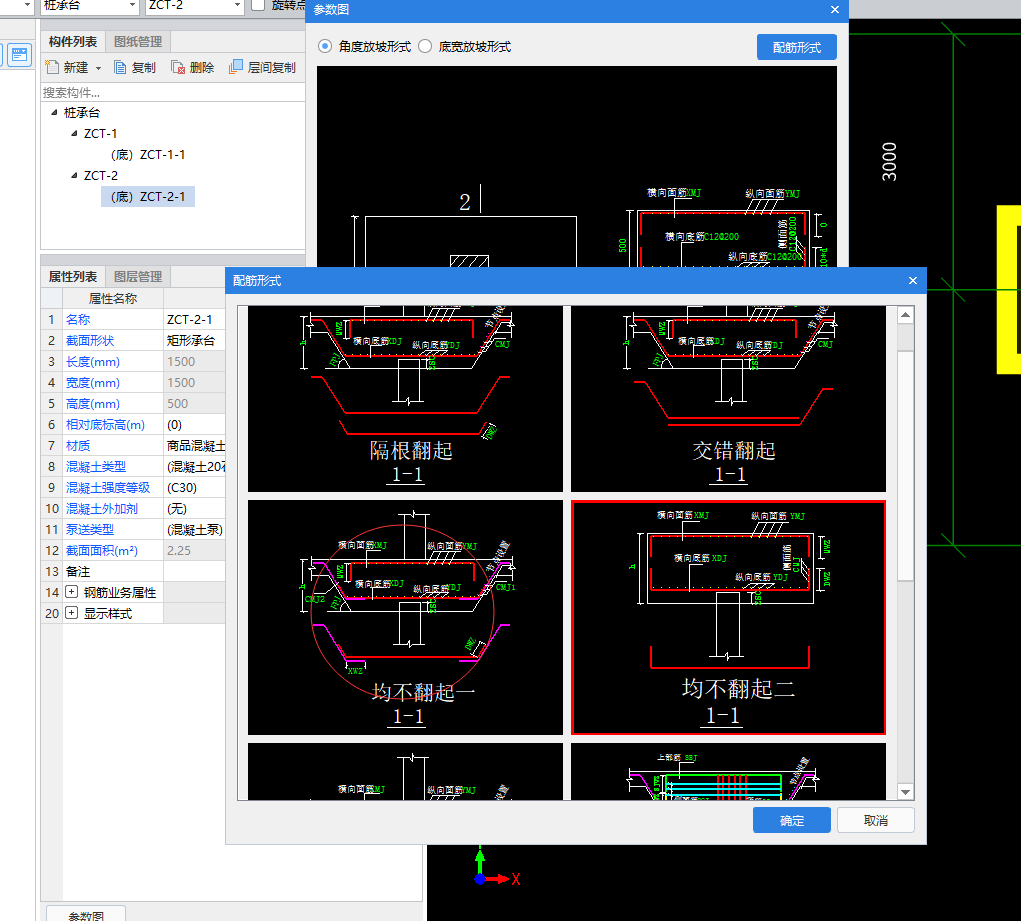Open the 新建 dropdown arrow
Screen dimensions: 1021x921
[x=98, y=68]
